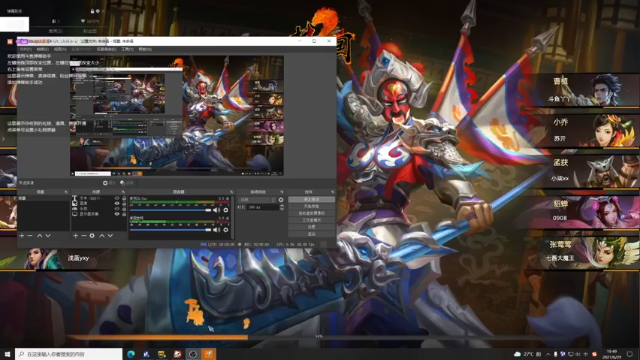The image size is (640, 360).
Task: Move the selected scene up
Action: coord(40,236)
